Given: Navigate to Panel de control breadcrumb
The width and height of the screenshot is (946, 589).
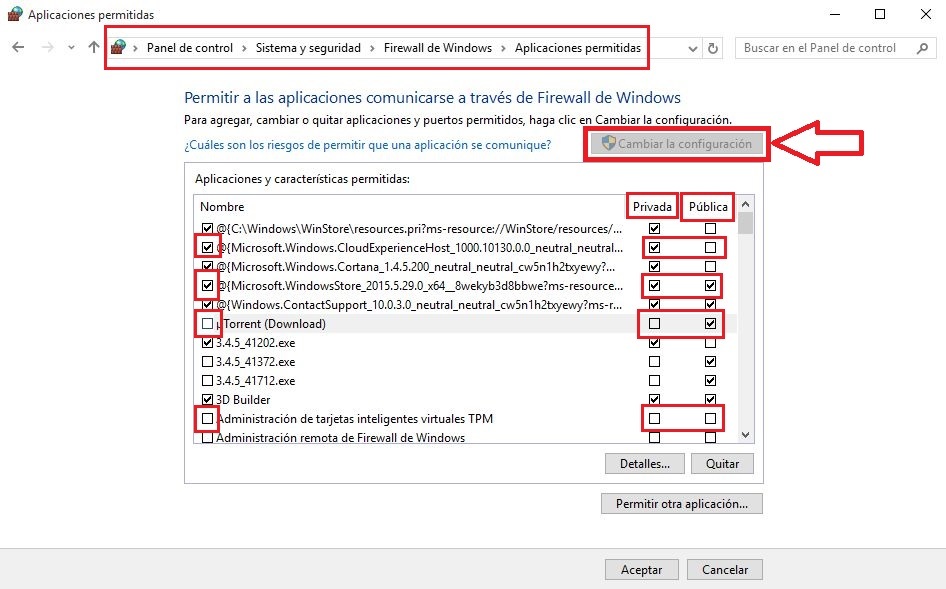Looking at the screenshot, I should pyautogui.click(x=189, y=48).
